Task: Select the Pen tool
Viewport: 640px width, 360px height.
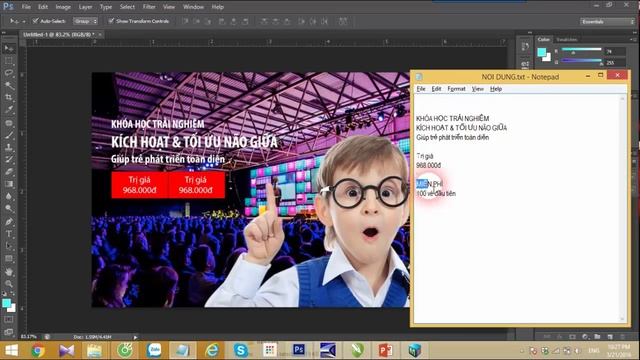Action: coord(9,222)
